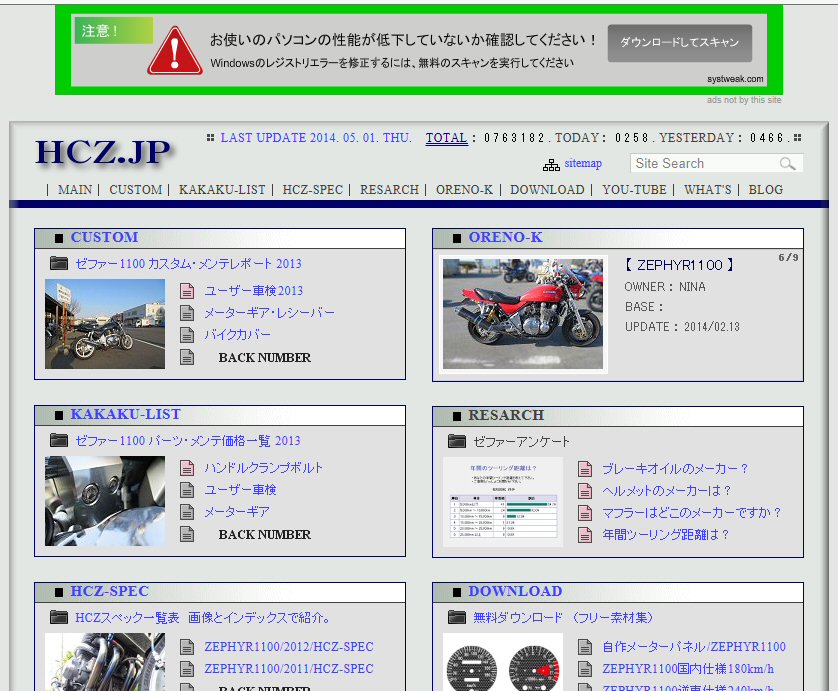Click the folder icon beside HCZスペック一覧表

59,617
